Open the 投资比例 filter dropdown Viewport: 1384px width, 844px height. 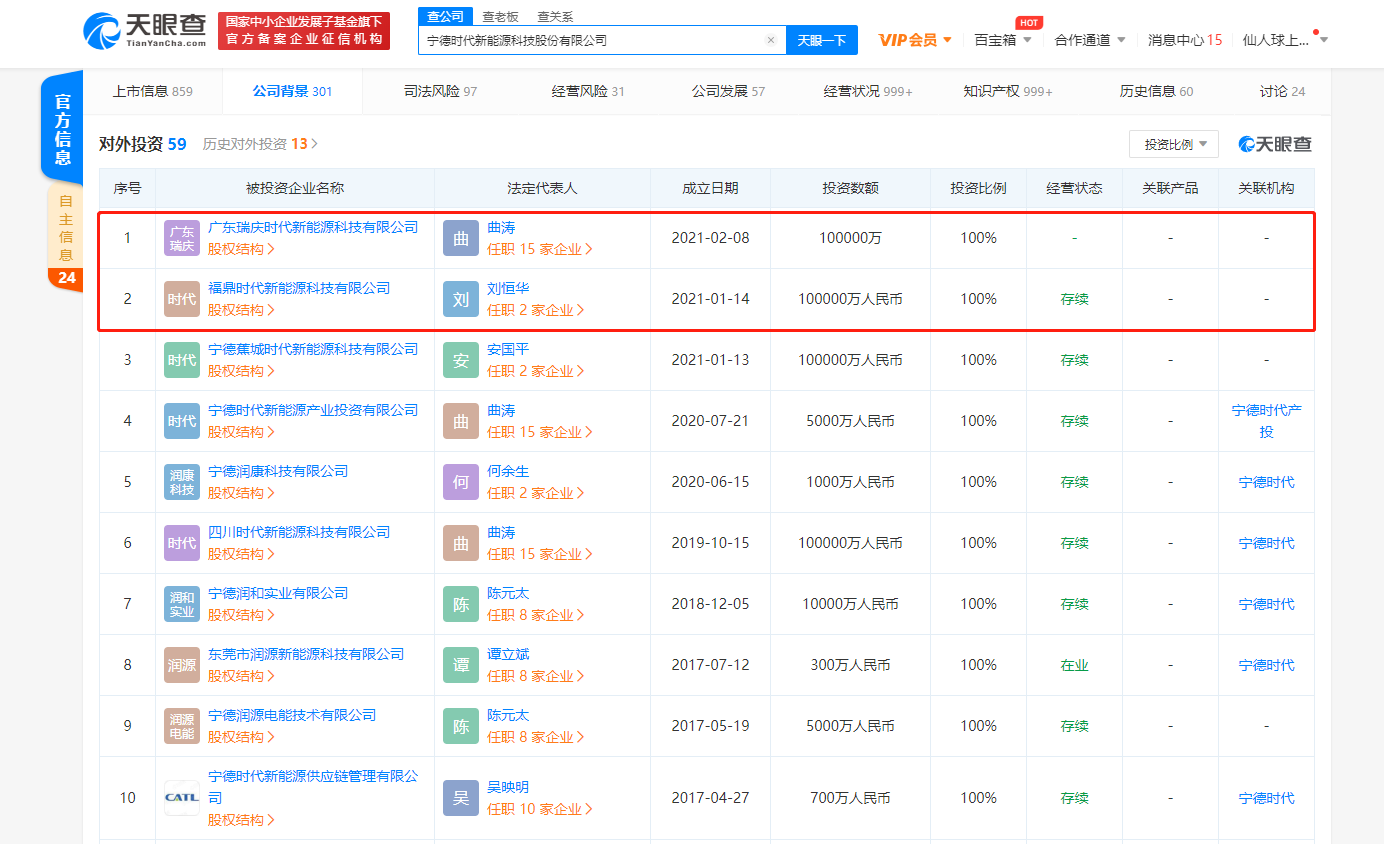click(x=1173, y=144)
